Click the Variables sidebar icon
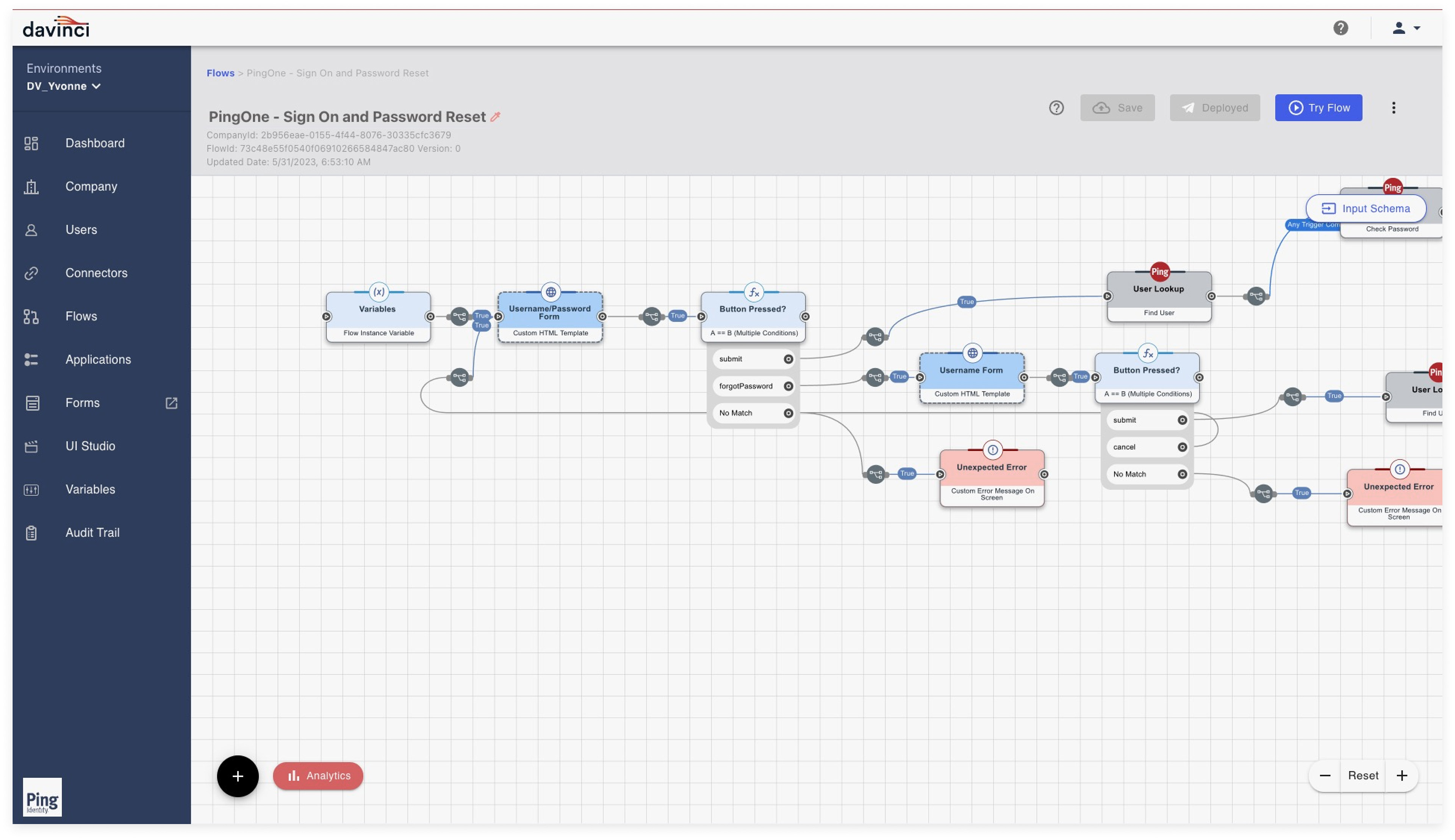 pyautogui.click(x=32, y=489)
